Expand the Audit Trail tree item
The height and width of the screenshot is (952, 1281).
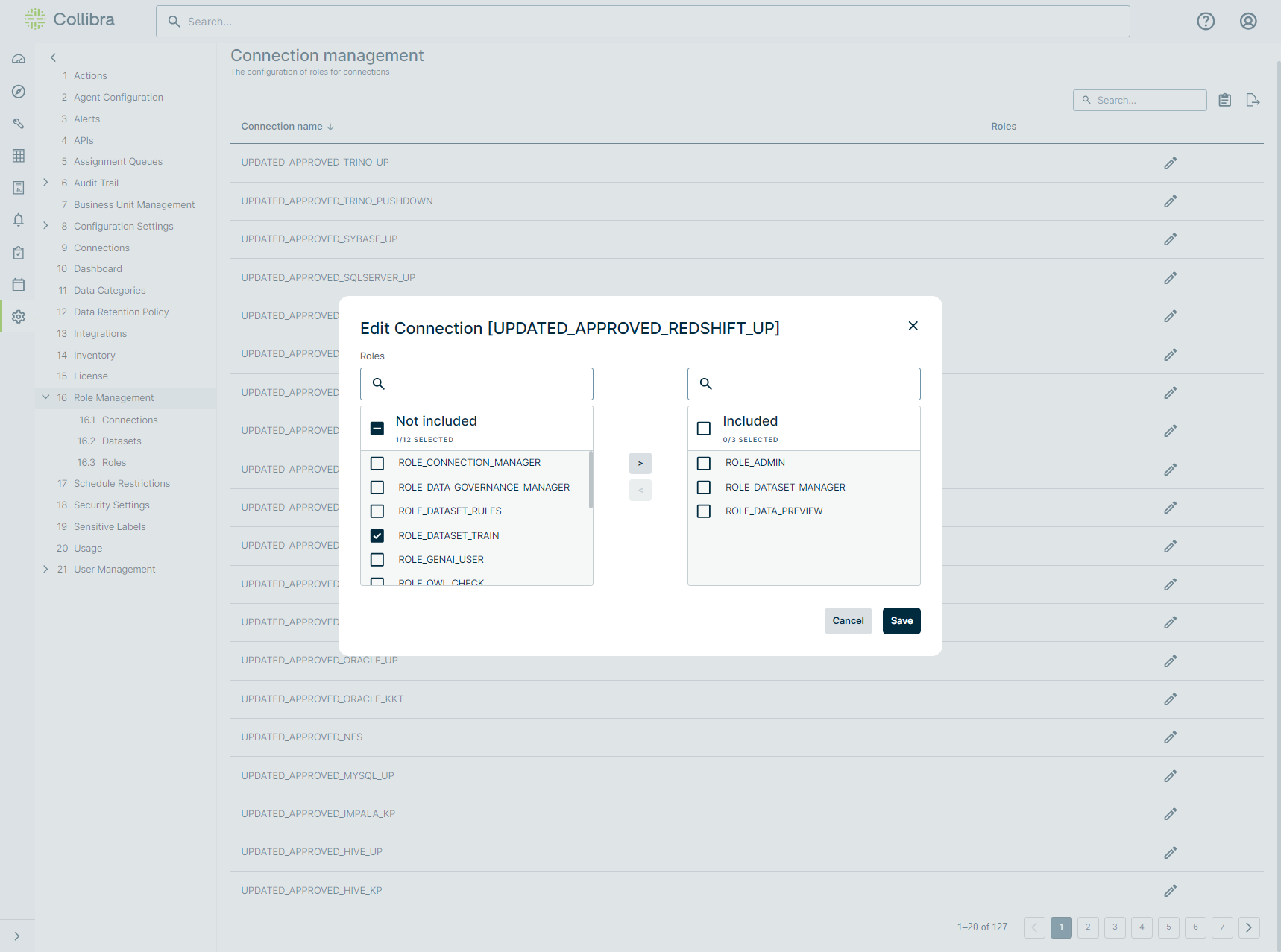[45, 183]
